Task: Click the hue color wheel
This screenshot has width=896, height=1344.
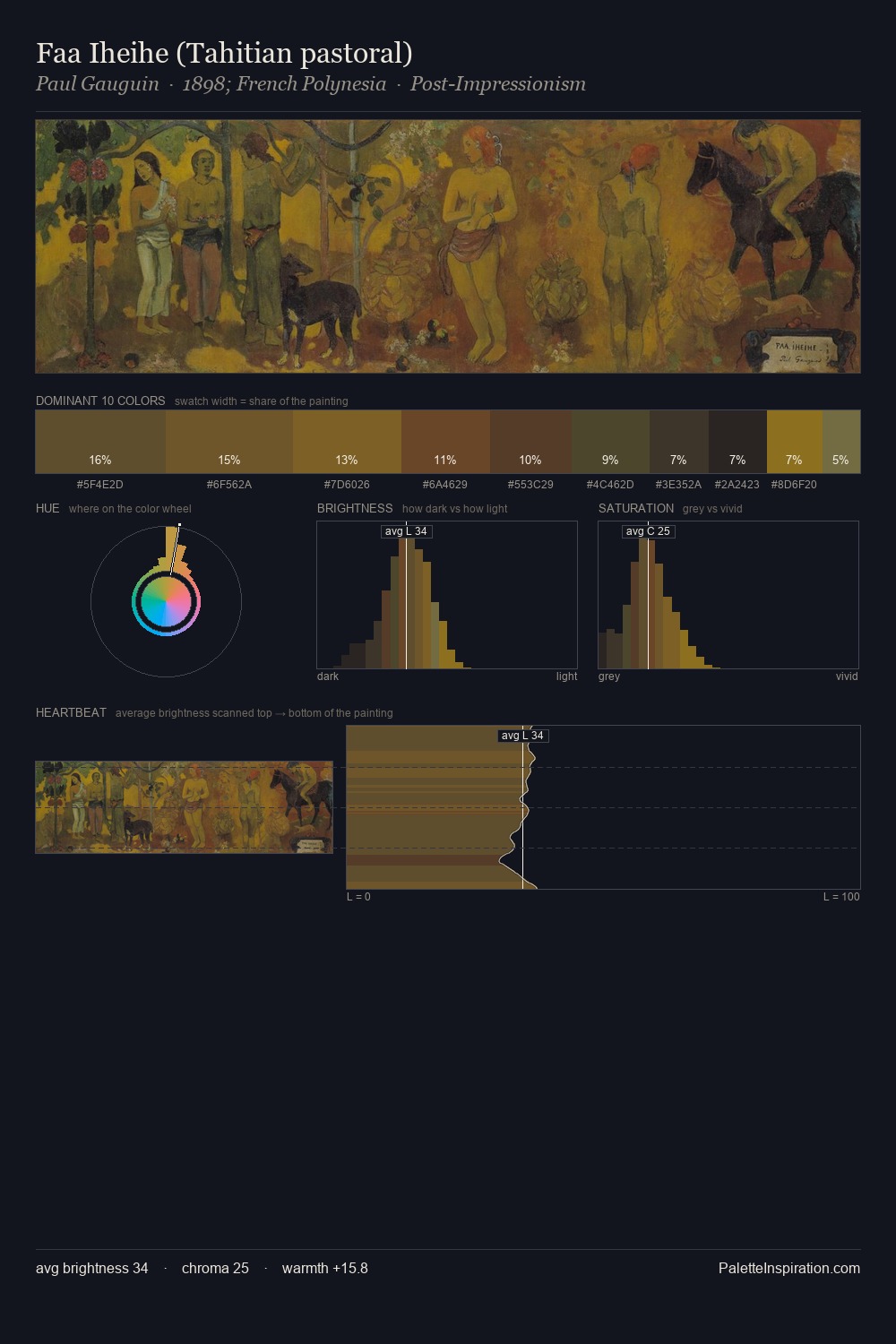Action: pyautogui.click(x=166, y=601)
